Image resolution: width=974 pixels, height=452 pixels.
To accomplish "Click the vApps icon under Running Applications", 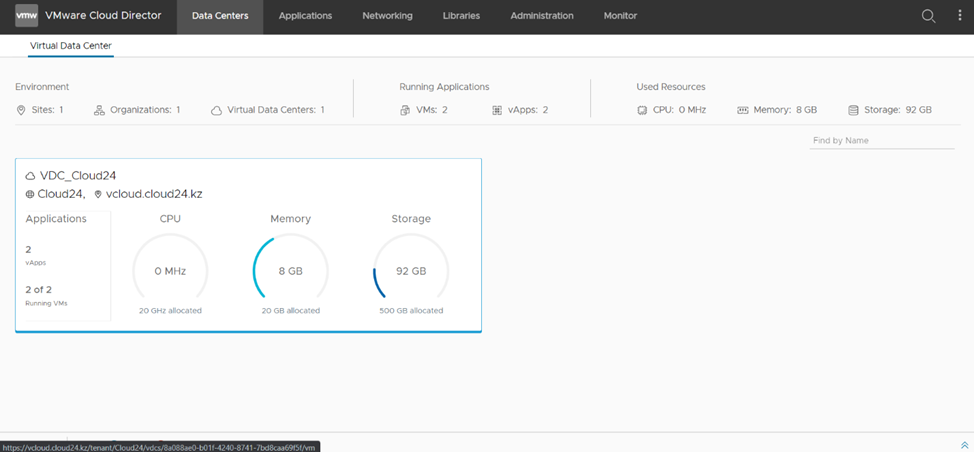I will pyautogui.click(x=497, y=110).
